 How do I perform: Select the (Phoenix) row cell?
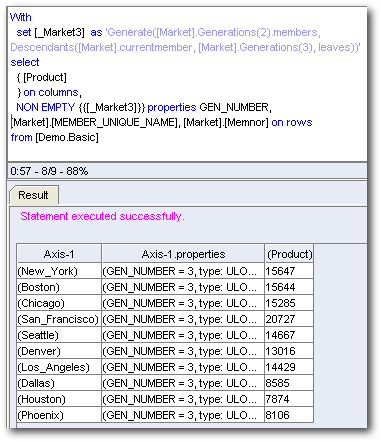click(x=59, y=415)
